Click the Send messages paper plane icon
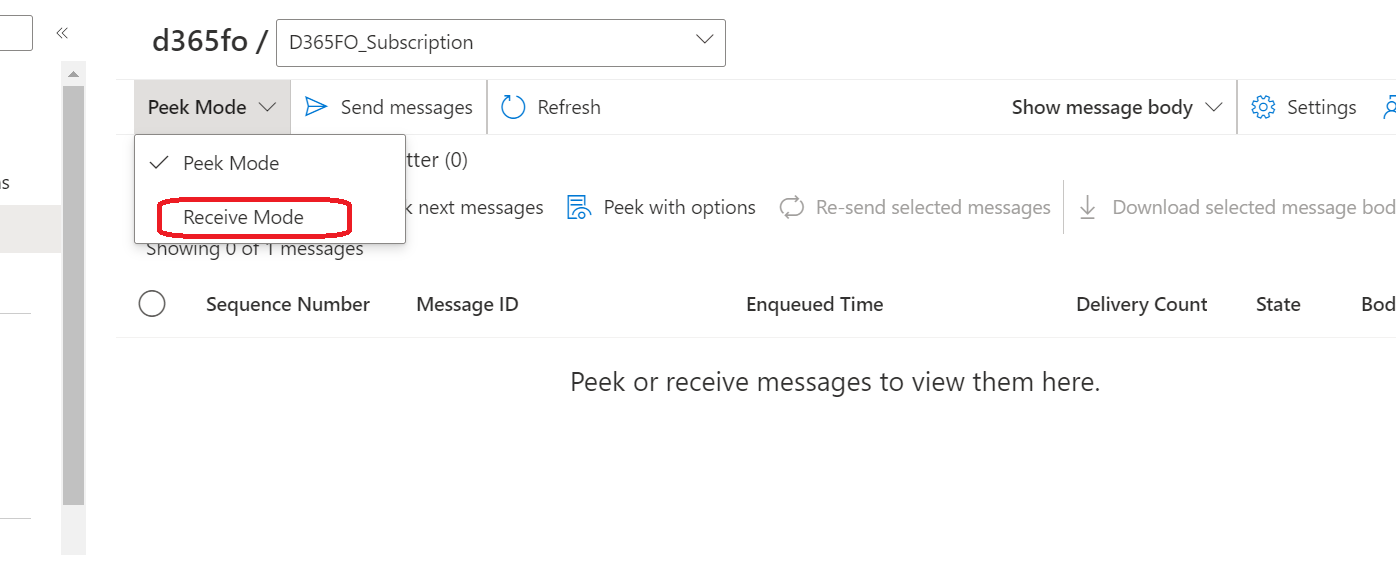 316,107
